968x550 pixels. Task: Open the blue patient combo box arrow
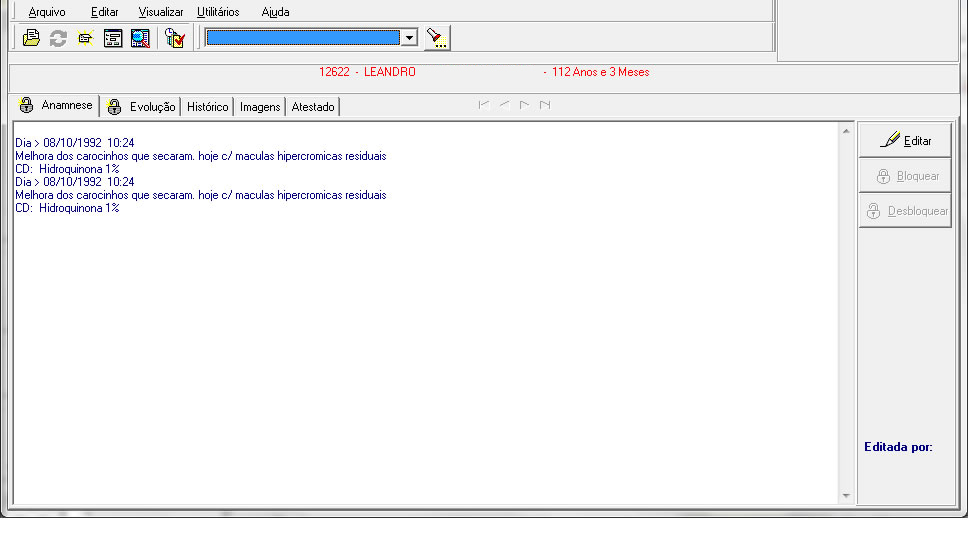[409, 38]
